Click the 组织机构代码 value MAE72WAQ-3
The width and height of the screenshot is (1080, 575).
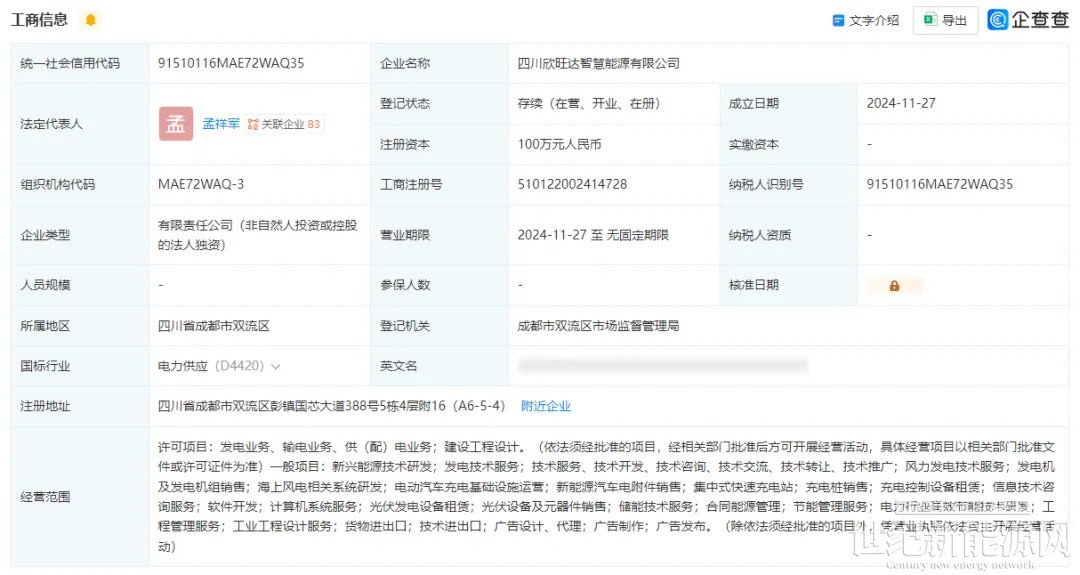click(201, 184)
